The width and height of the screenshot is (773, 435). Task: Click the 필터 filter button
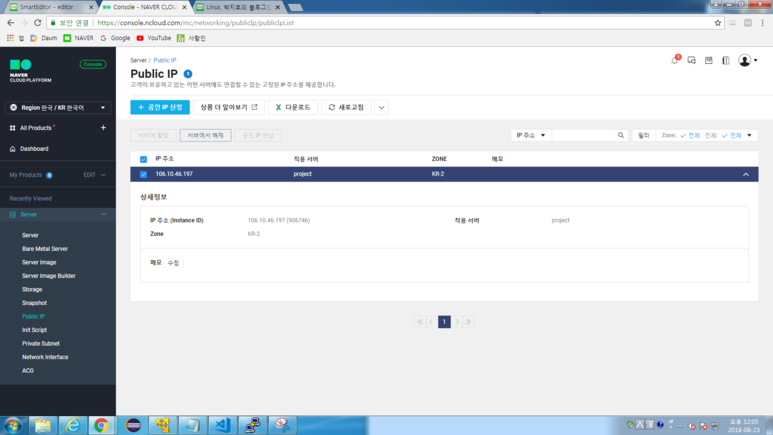pos(644,135)
